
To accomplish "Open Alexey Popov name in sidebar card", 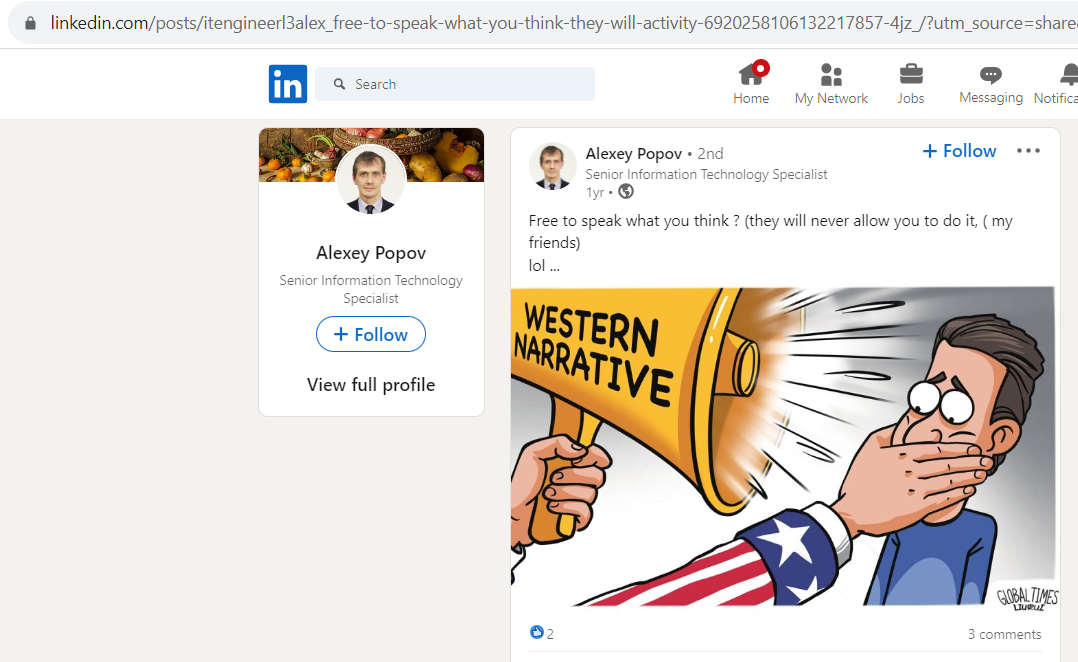I will [371, 253].
